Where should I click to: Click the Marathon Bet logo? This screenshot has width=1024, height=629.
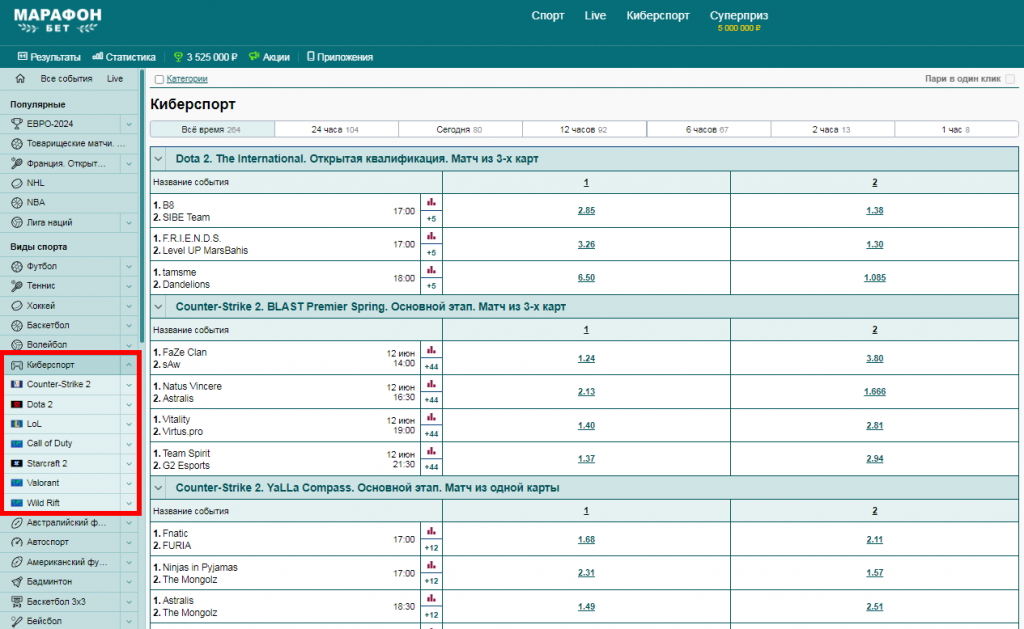pos(57,20)
